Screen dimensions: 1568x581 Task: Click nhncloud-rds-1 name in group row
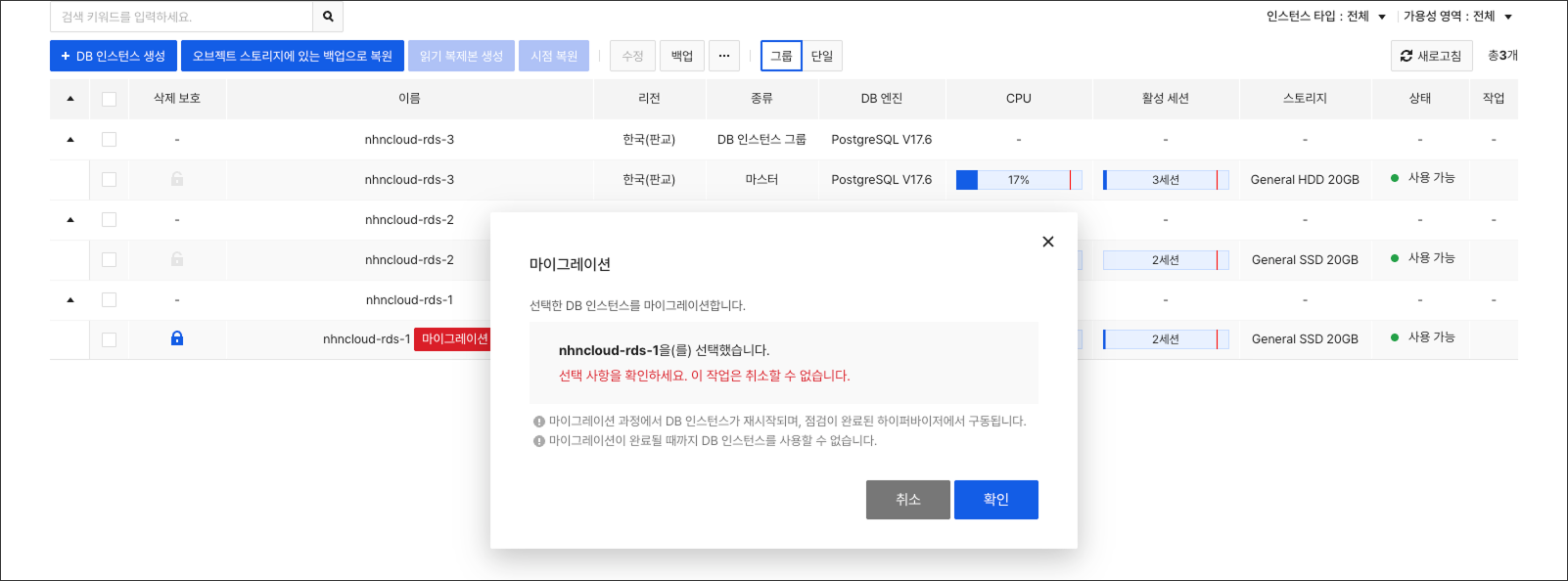point(409,300)
